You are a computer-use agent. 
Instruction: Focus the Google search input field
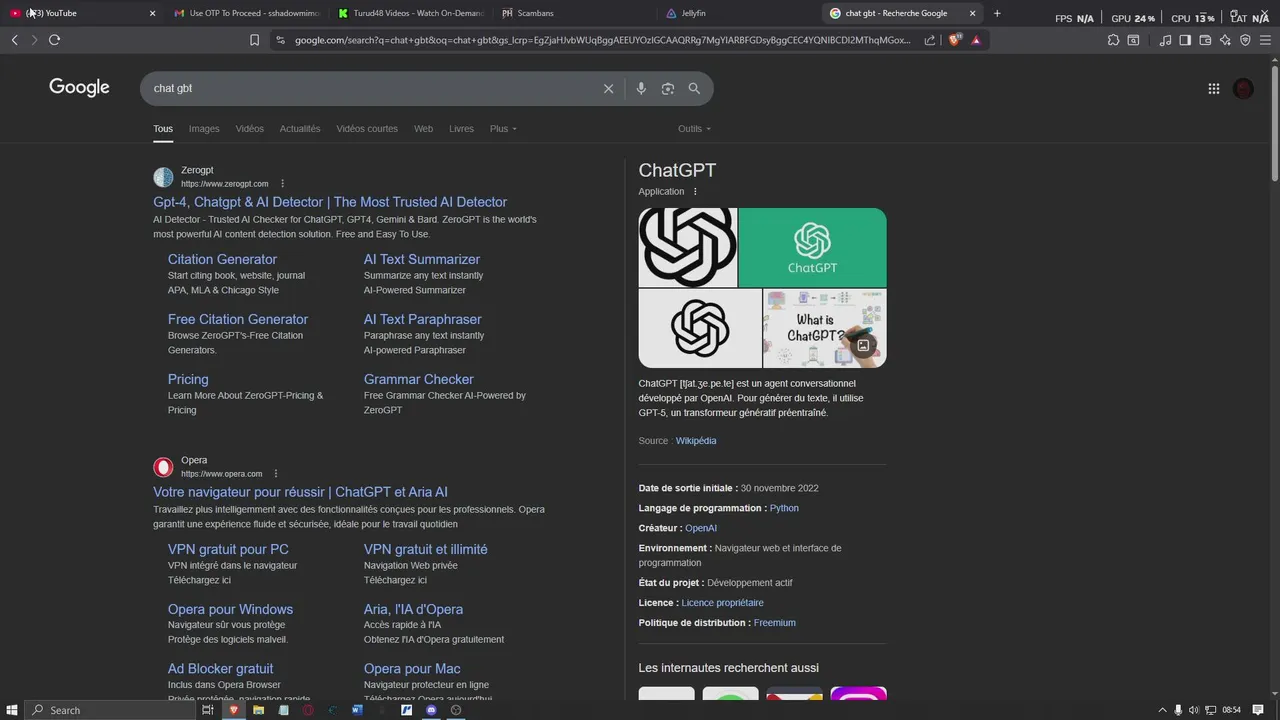(x=370, y=89)
